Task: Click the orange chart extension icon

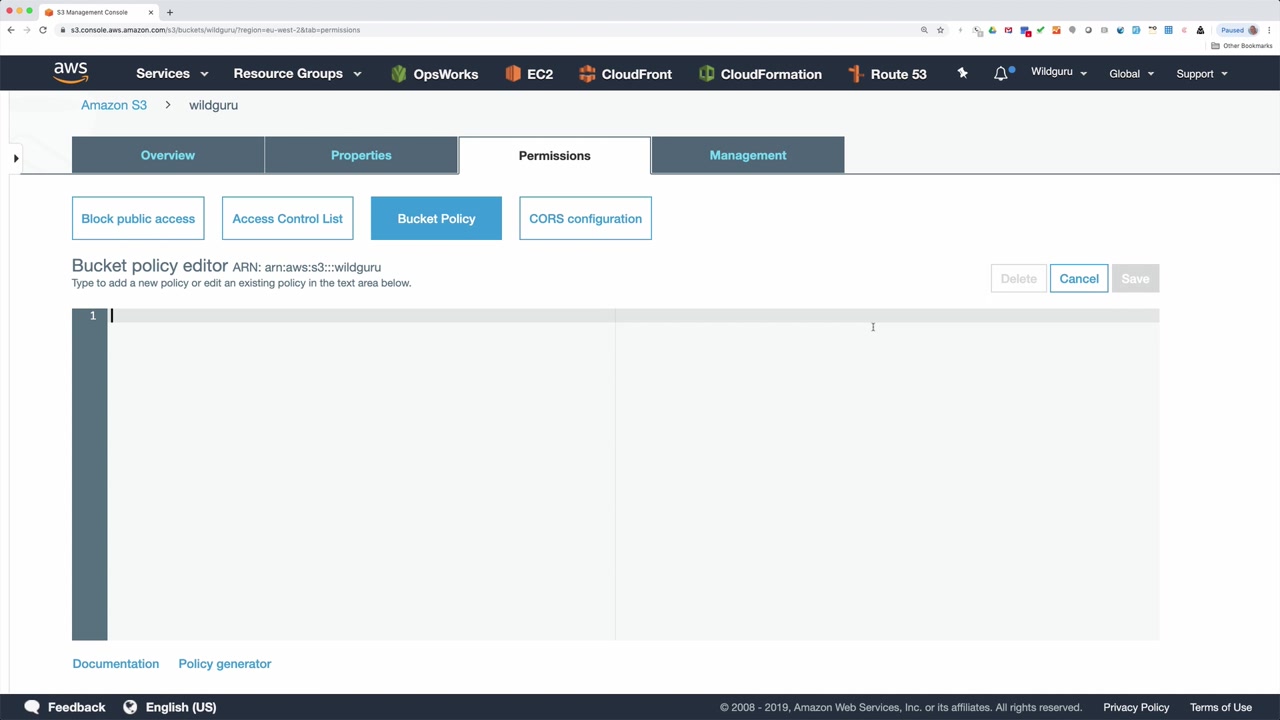Action: coord(1056,30)
